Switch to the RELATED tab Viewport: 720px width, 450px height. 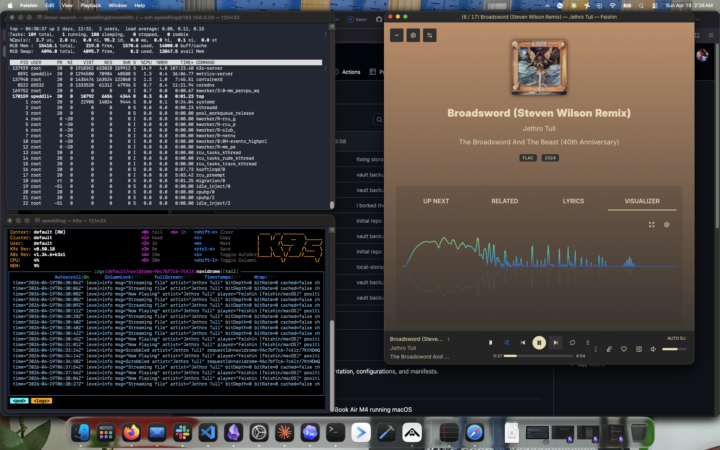tap(505, 201)
